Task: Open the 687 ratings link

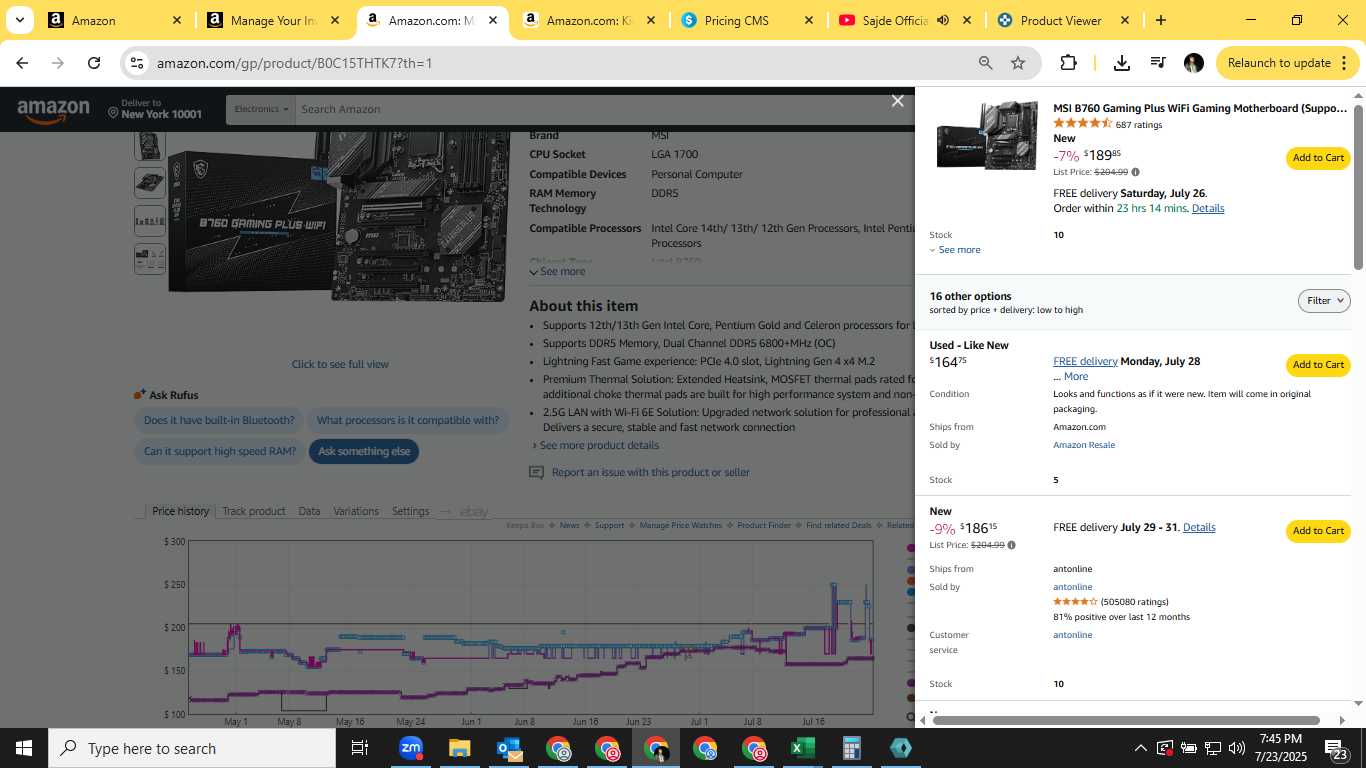Action: [1139, 125]
